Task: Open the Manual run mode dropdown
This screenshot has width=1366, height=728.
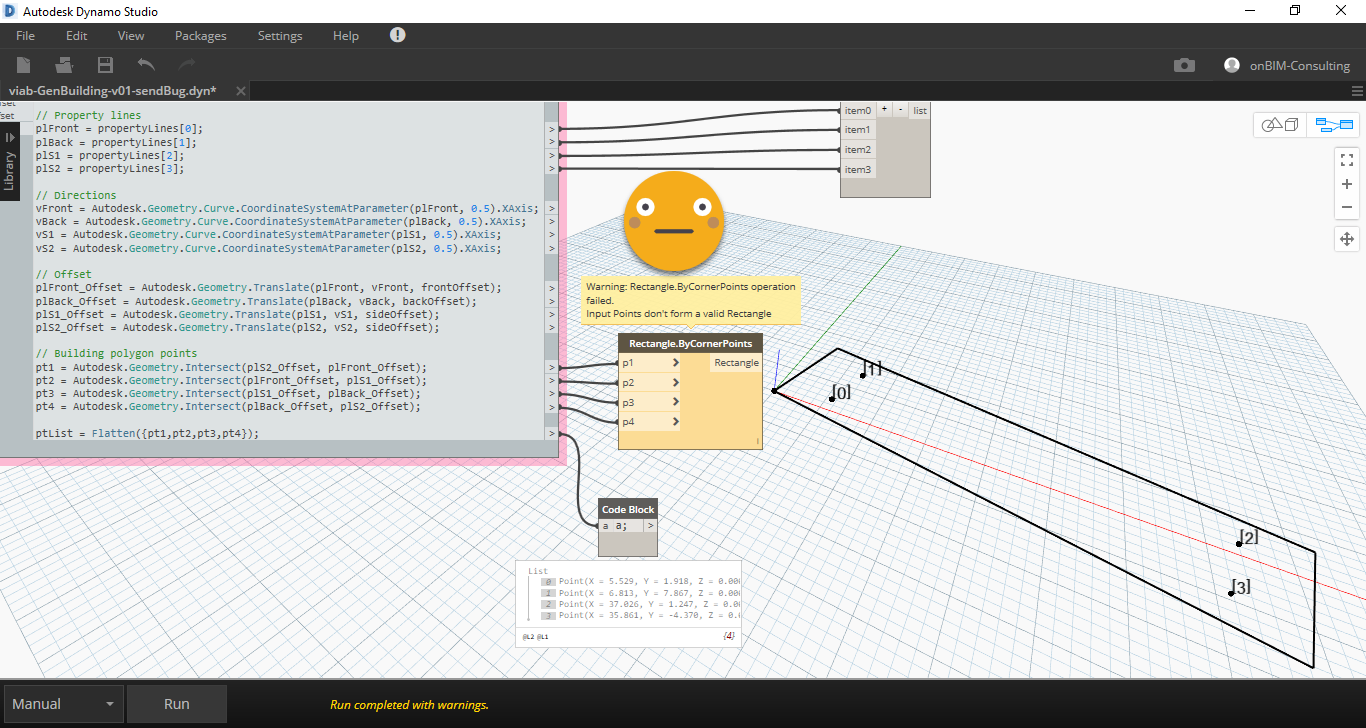Action: (63, 704)
